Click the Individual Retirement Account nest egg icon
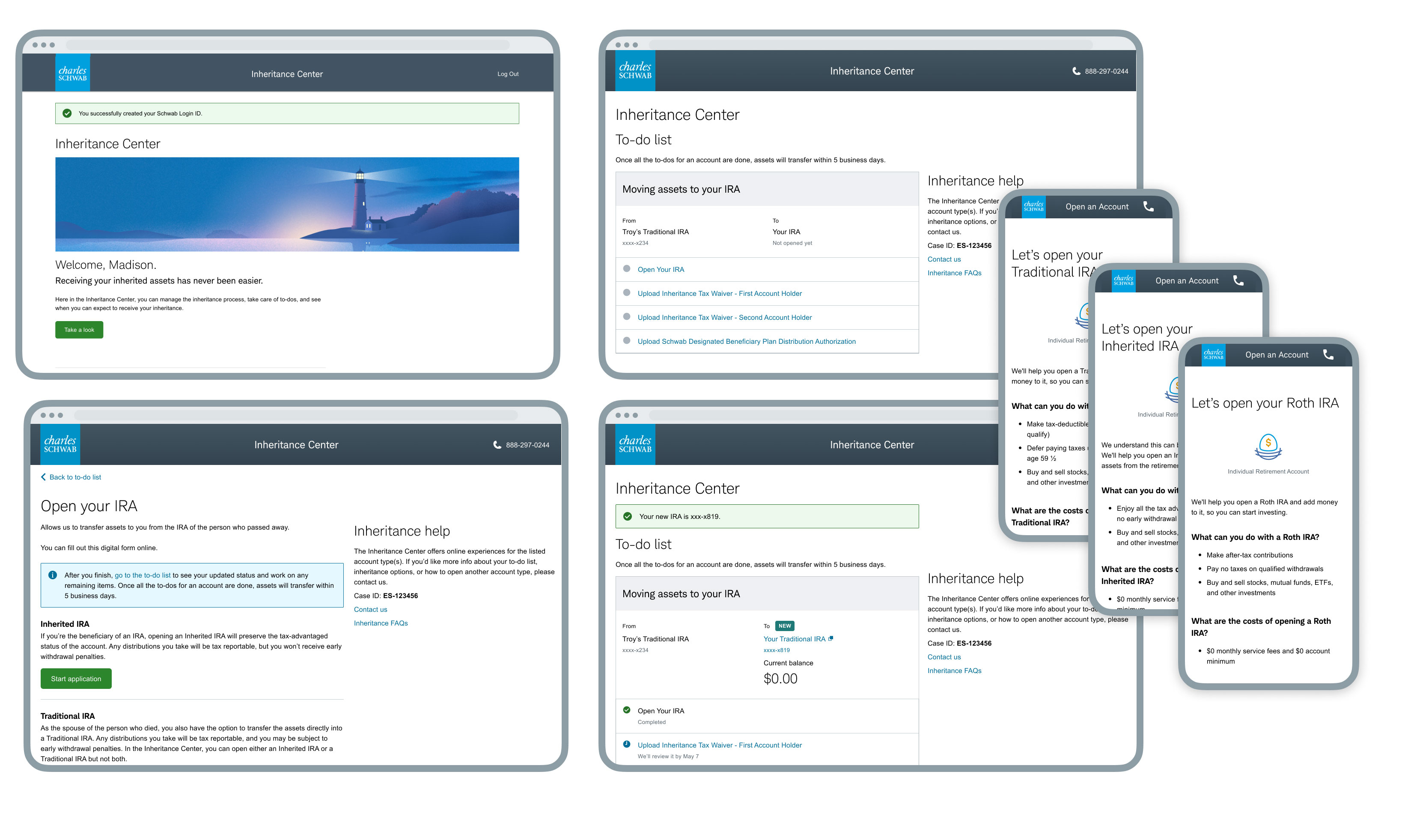Screen dimensions: 1402x840 point(1268,447)
